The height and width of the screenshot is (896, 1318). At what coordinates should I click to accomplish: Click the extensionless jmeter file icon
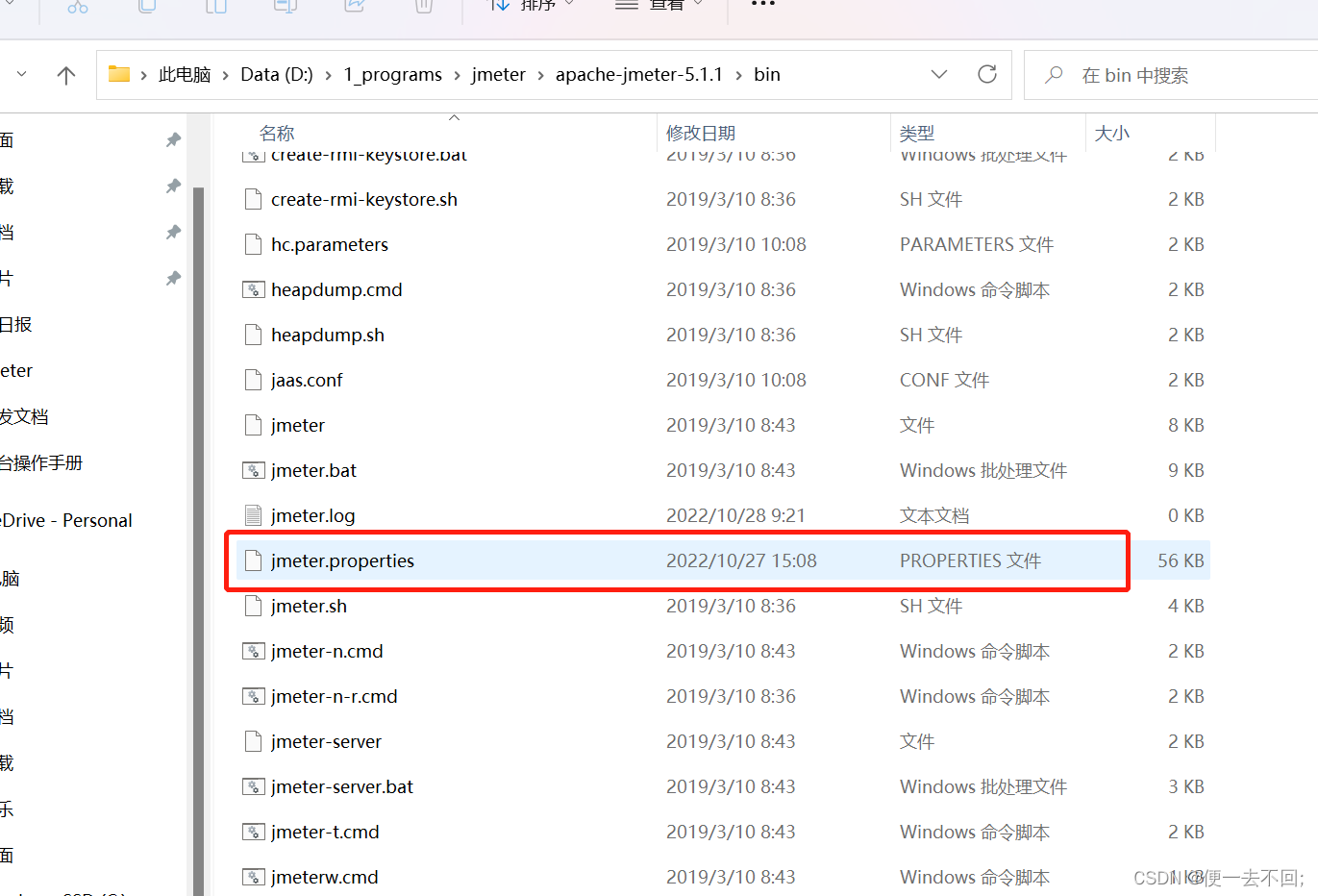[254, 425]
